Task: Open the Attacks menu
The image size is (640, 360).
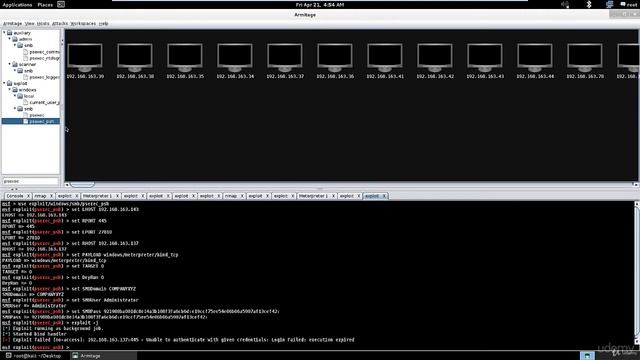Action: click(x=60, y=24)
